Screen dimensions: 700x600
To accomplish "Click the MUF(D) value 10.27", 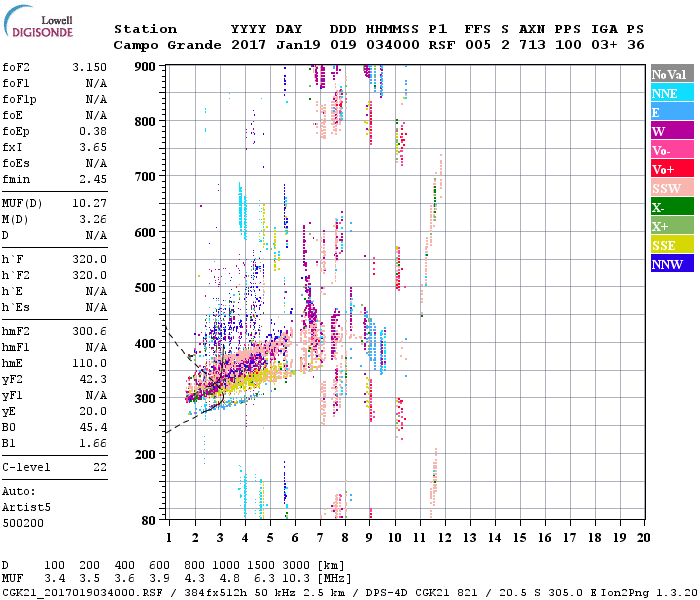I will (90, 204).
